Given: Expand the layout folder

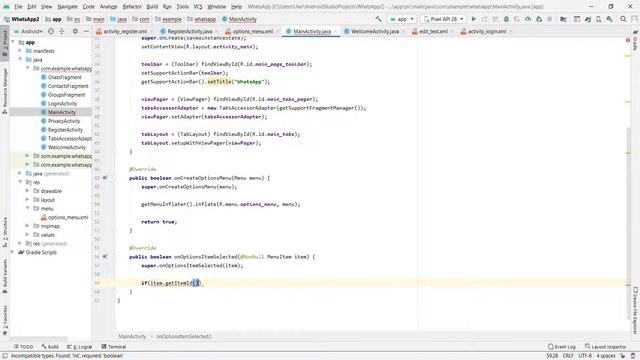Looking at the screenshot, I should coord(27,200).
